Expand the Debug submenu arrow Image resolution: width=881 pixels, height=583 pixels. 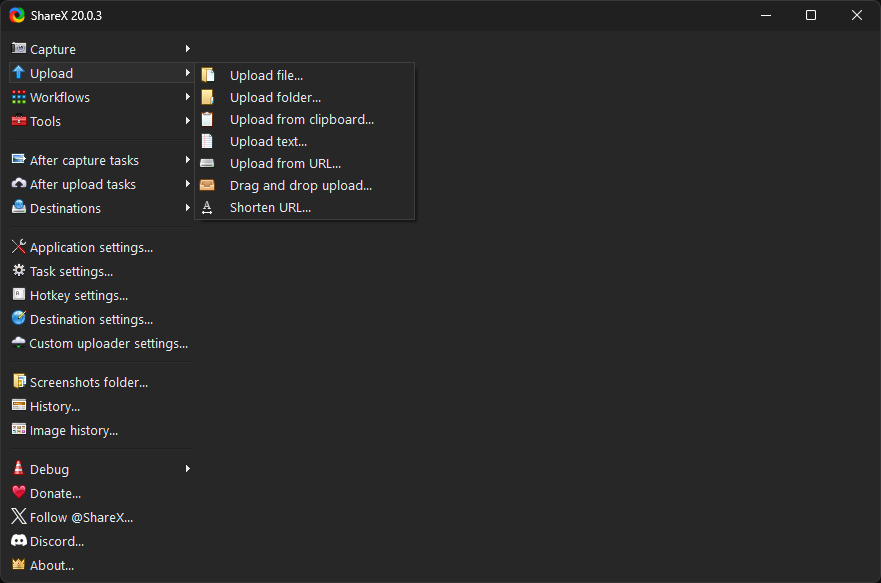click(188, 469)
